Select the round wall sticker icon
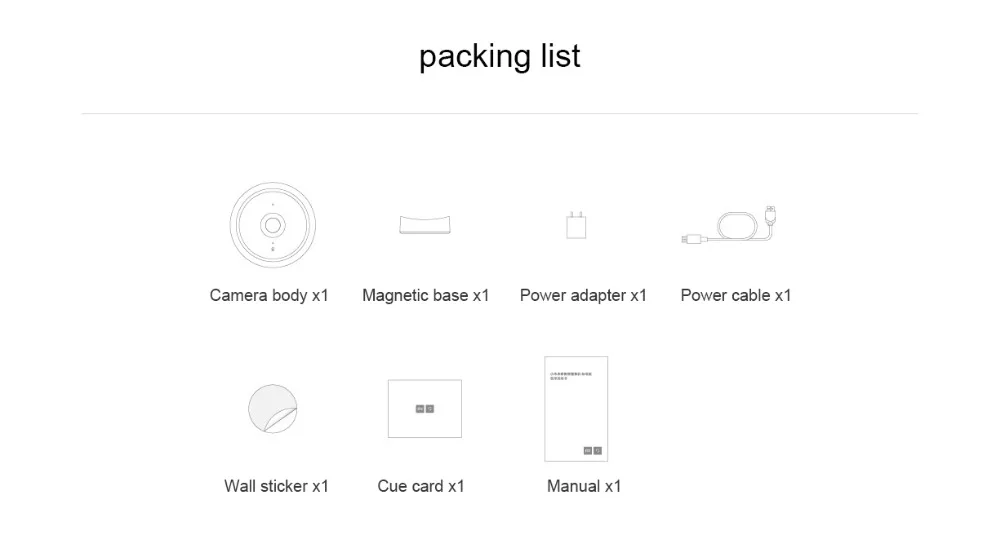1000x535 pixels. click(273, 409)
